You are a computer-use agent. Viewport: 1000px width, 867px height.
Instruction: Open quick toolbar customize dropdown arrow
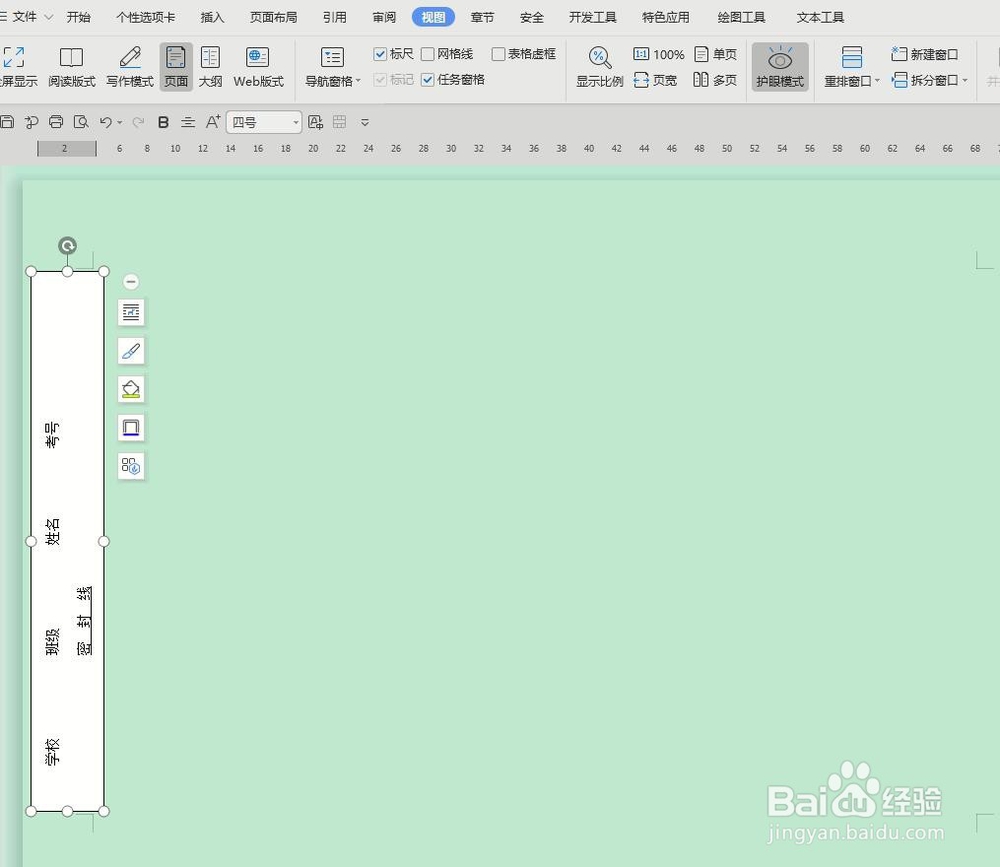[x=365, y=122]
